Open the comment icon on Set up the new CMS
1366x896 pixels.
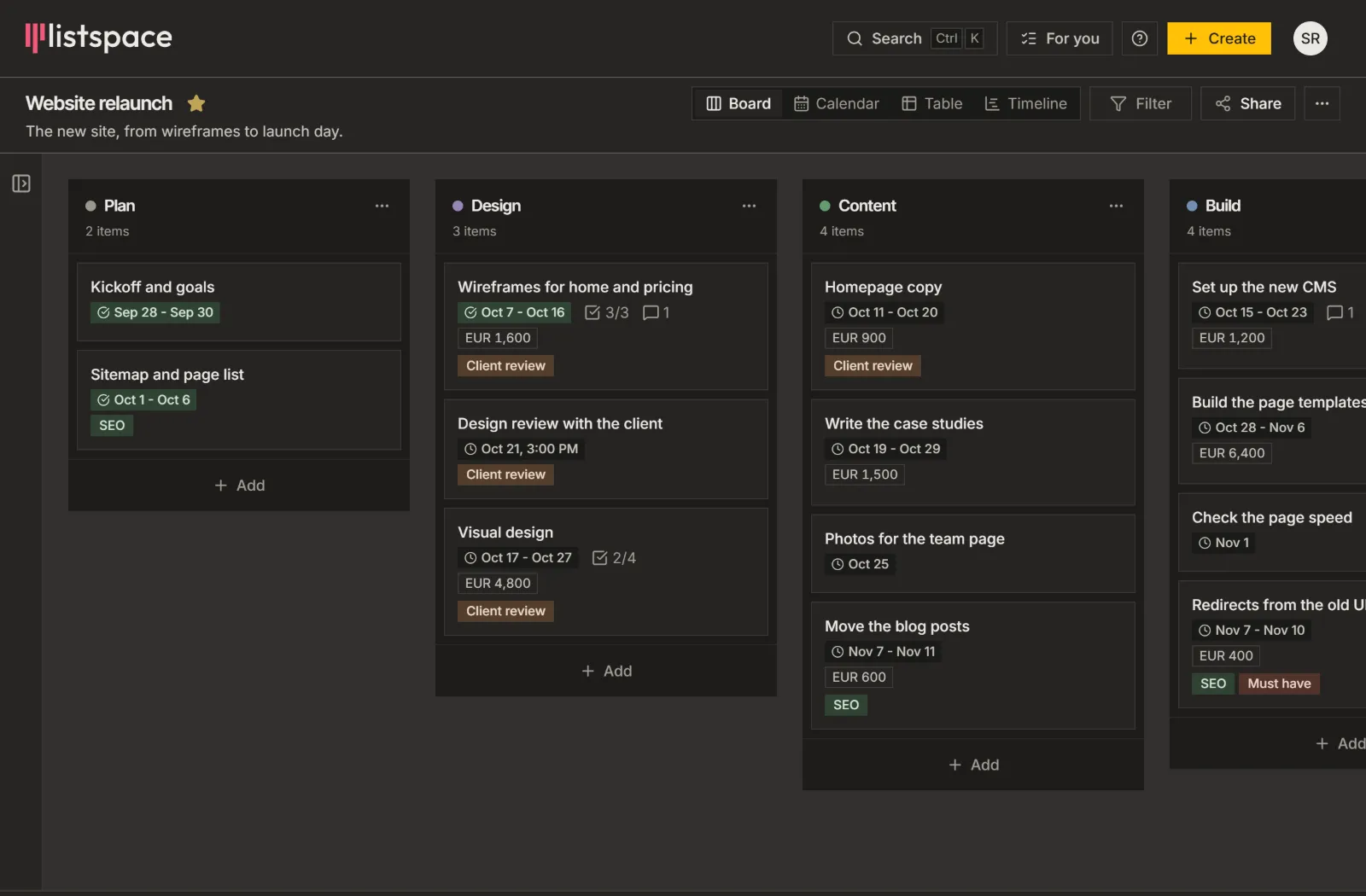coord(1340,312)
